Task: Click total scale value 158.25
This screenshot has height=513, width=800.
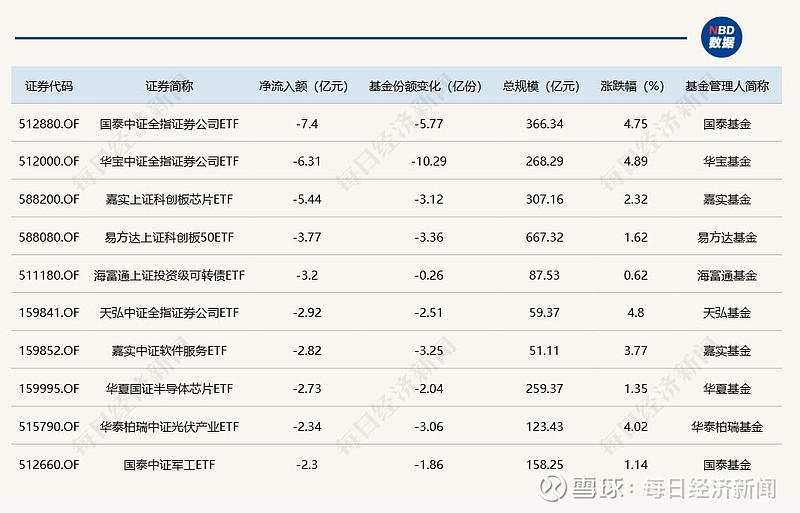Action: [x=544, y=465]
